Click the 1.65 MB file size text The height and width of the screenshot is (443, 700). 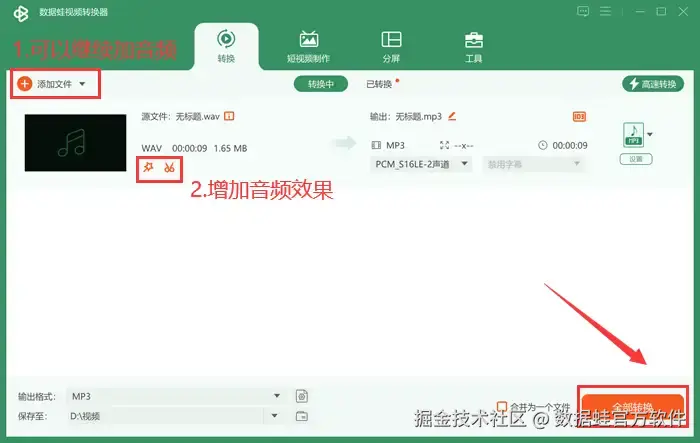(230, 148)
